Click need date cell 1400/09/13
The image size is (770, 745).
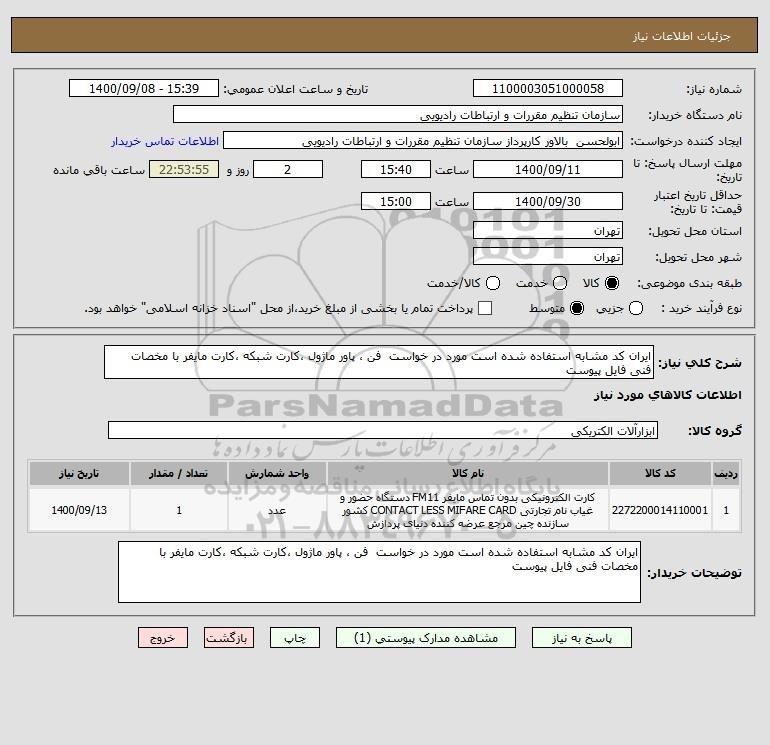[79, 510]
